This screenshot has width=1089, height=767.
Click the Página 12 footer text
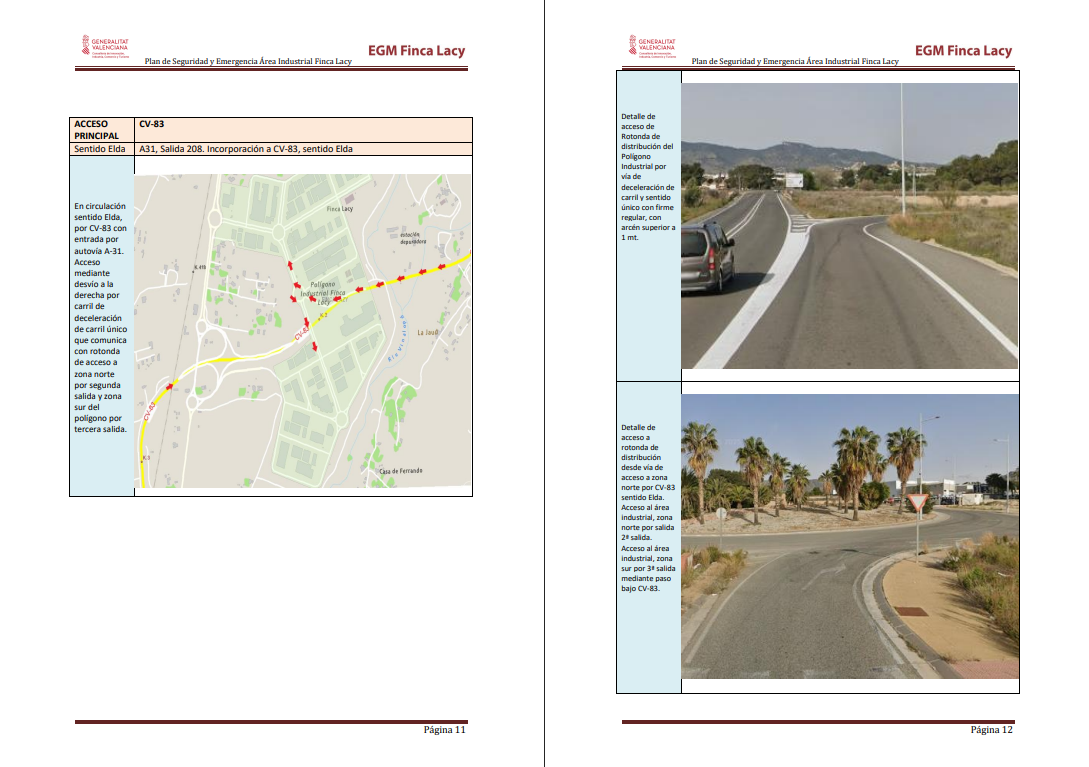991,730
